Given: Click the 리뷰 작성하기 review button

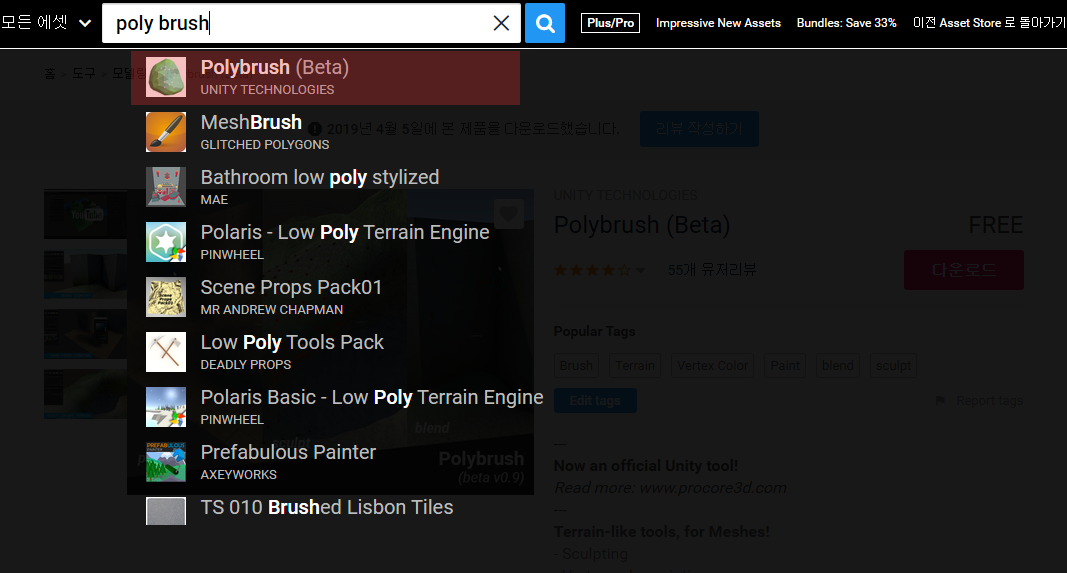Looking at the screenshot, I should [x=700, y=129].
